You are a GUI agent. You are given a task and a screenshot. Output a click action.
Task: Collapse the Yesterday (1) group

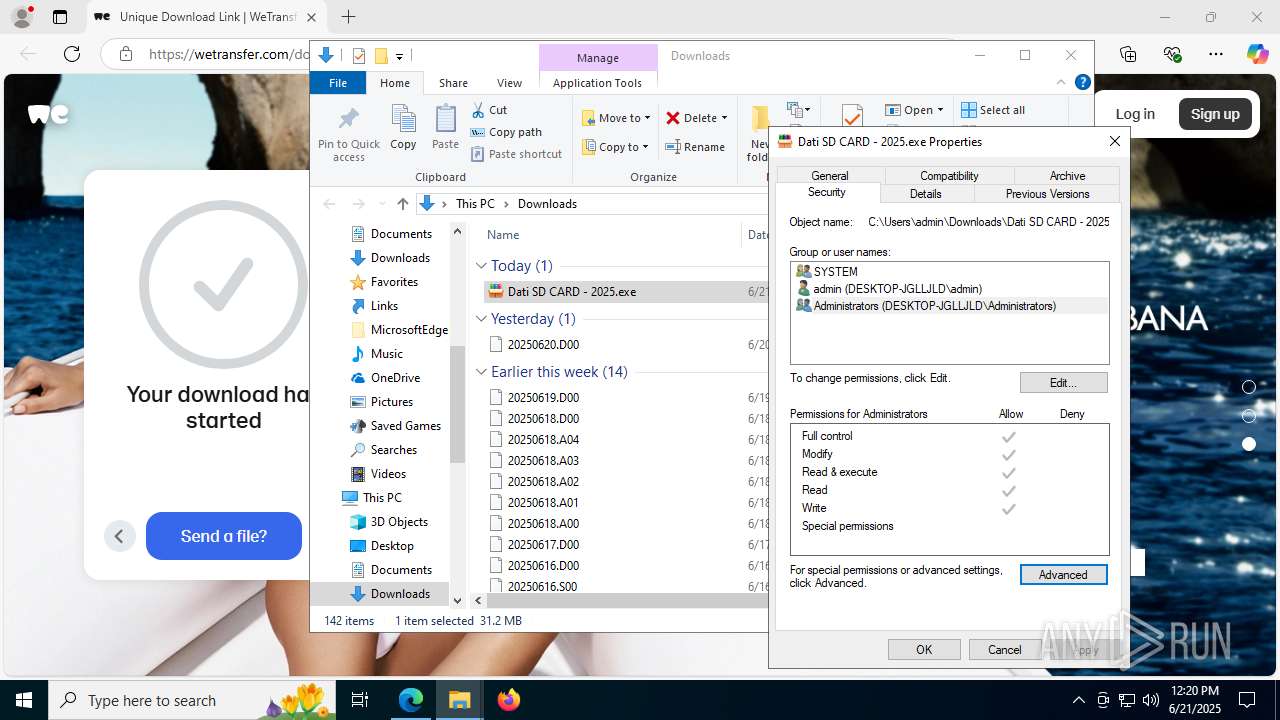[x=481, y=319]
